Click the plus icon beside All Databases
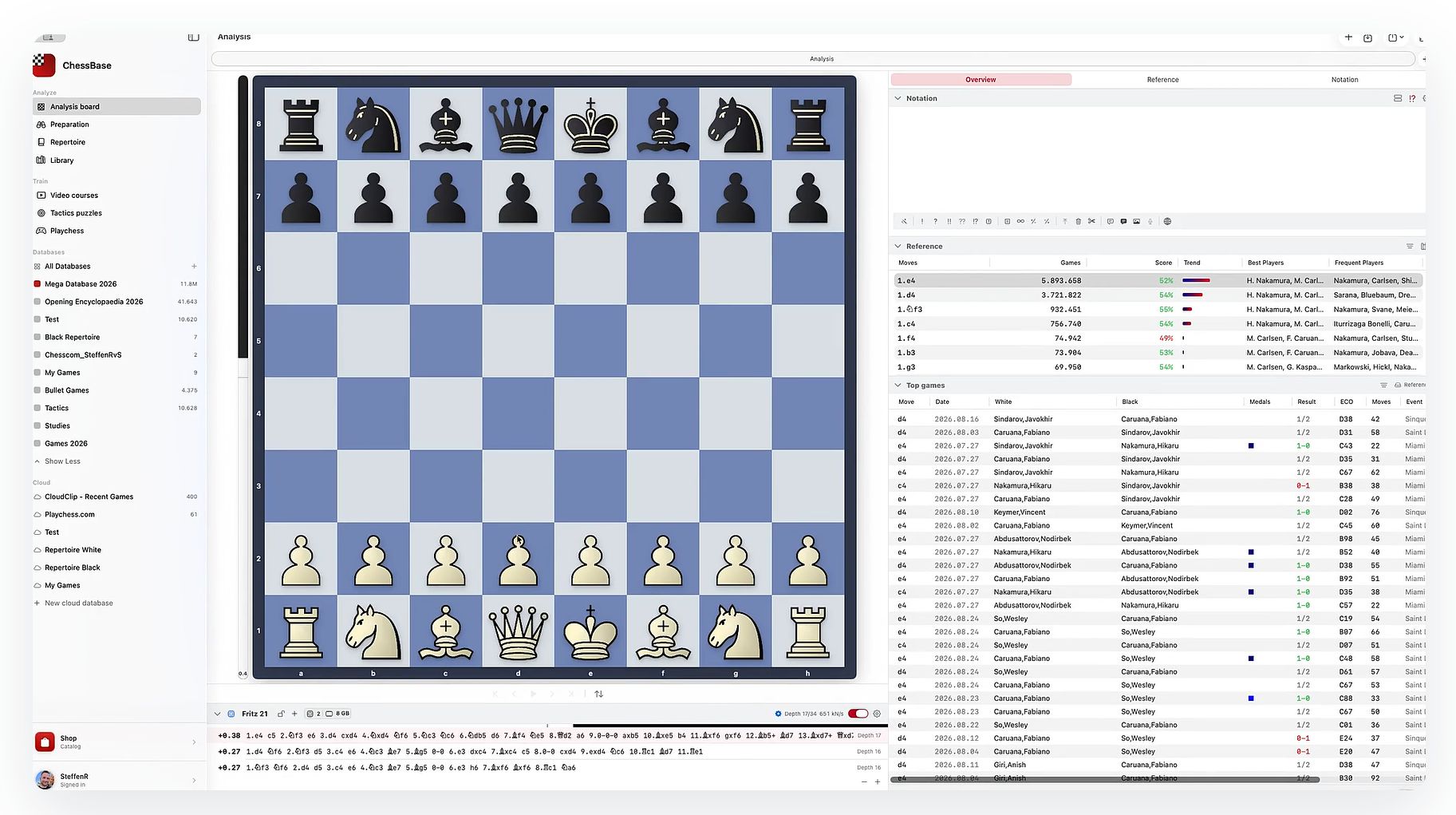 pyautogui.click(x=194, y=266)
